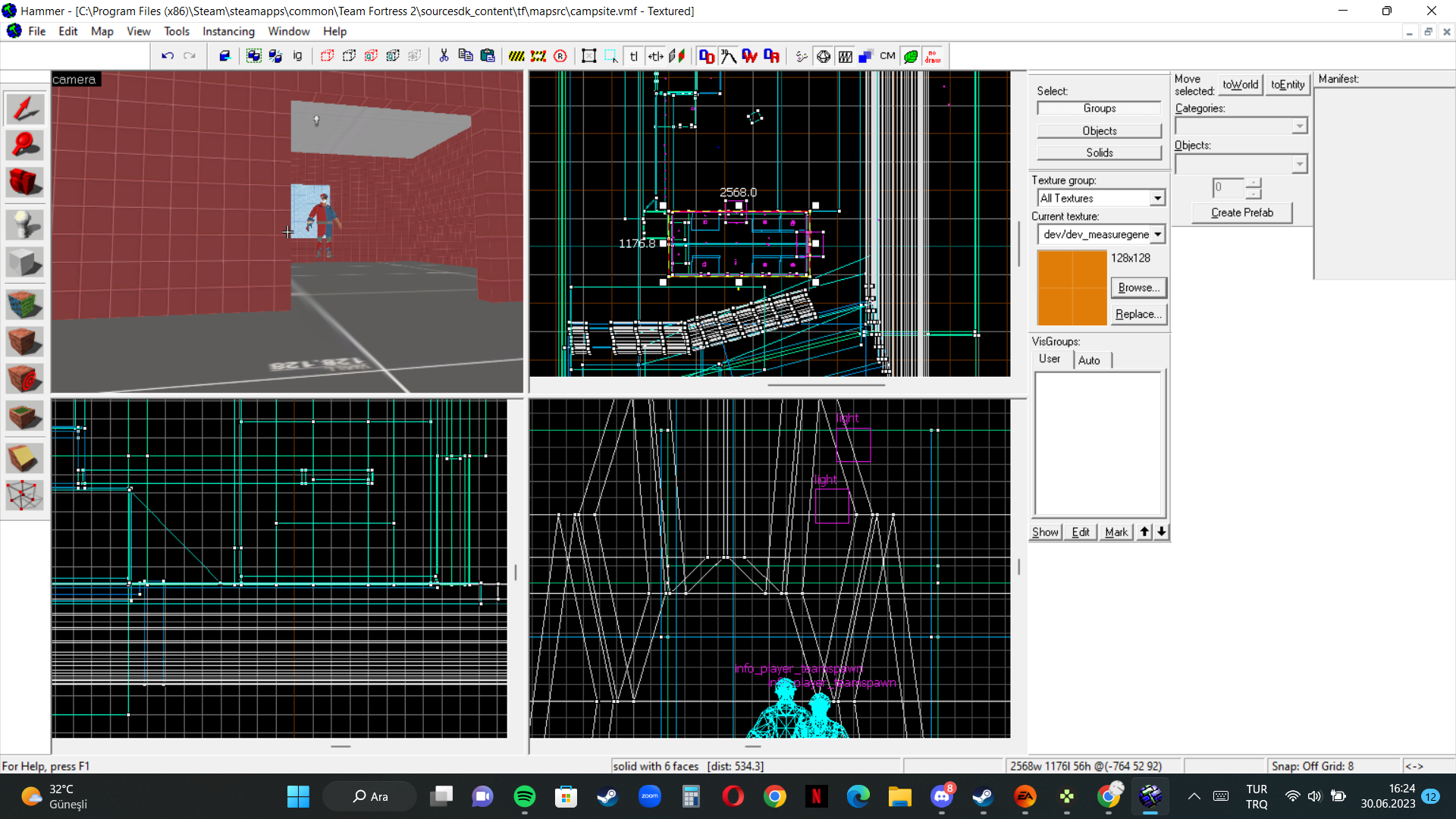Click the Ungroup selection icon
Screen dimensions: 1456x819
coord(276,56)
